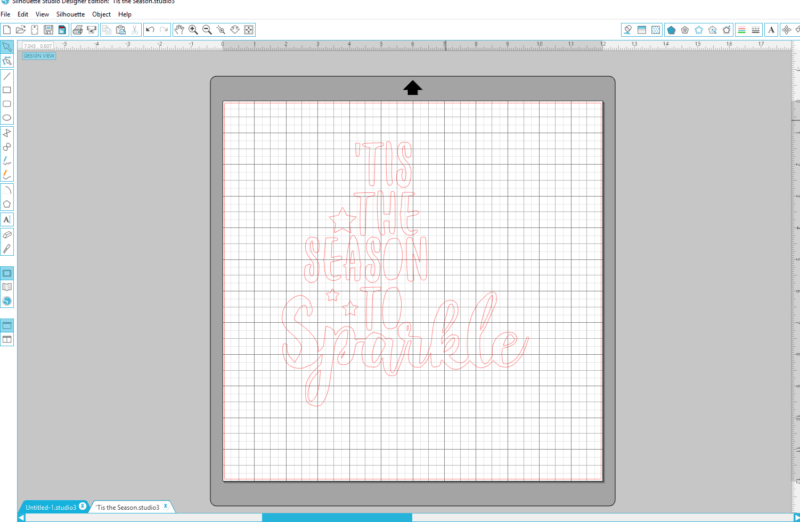Open the Text Style panel icon
The width and height of the screenshot is (800, 522).
771,30
